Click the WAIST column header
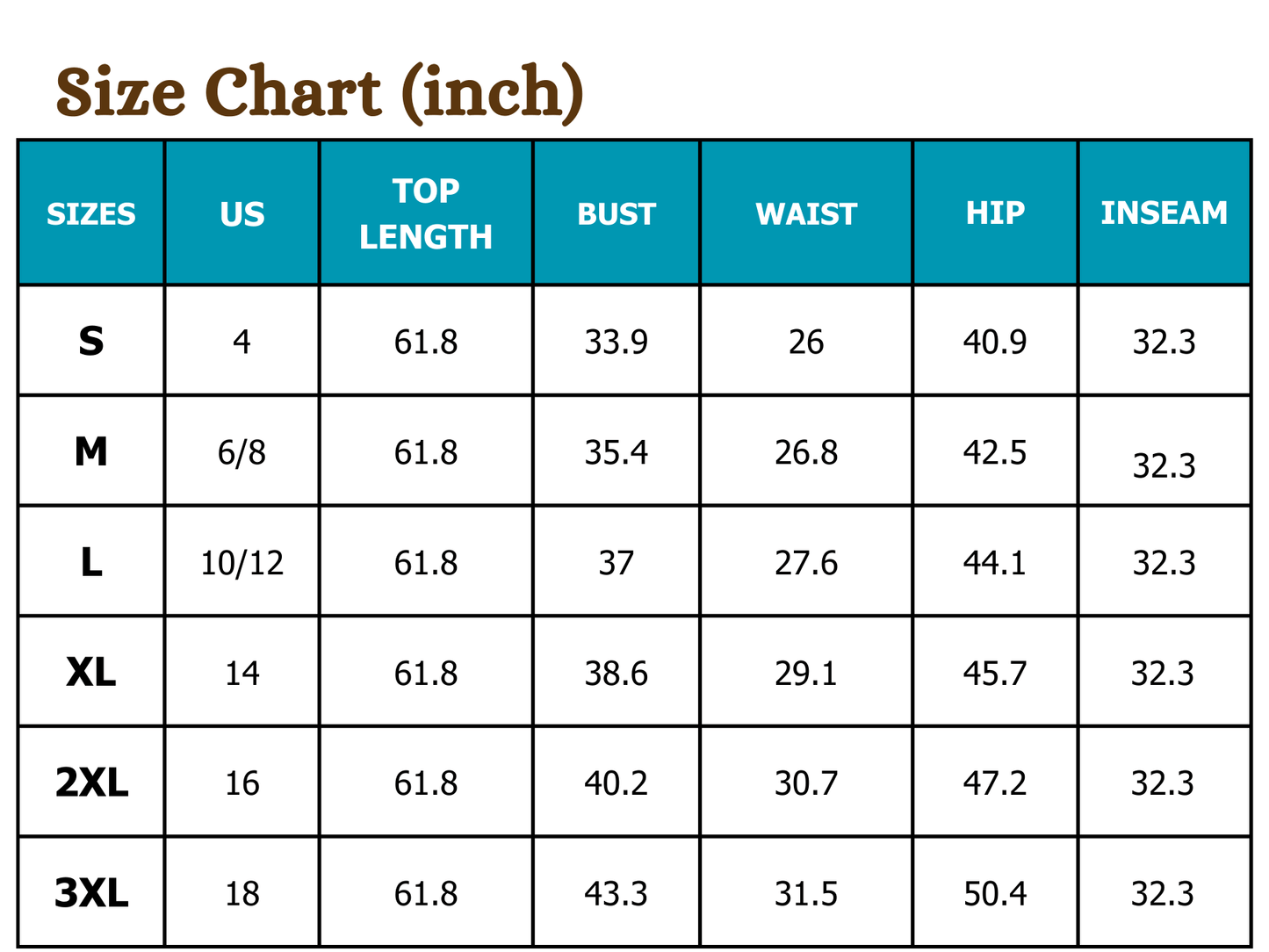Viewport: 1269px width, 952px height. 806,214
